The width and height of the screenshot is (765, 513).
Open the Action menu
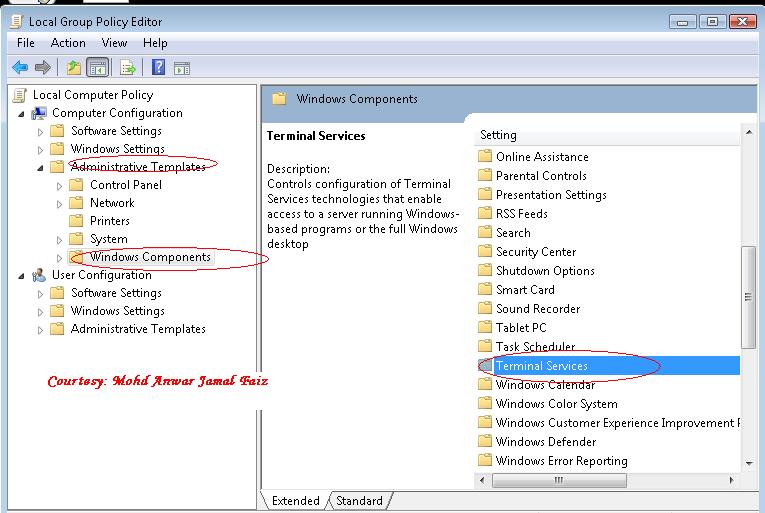pos(68,43)
